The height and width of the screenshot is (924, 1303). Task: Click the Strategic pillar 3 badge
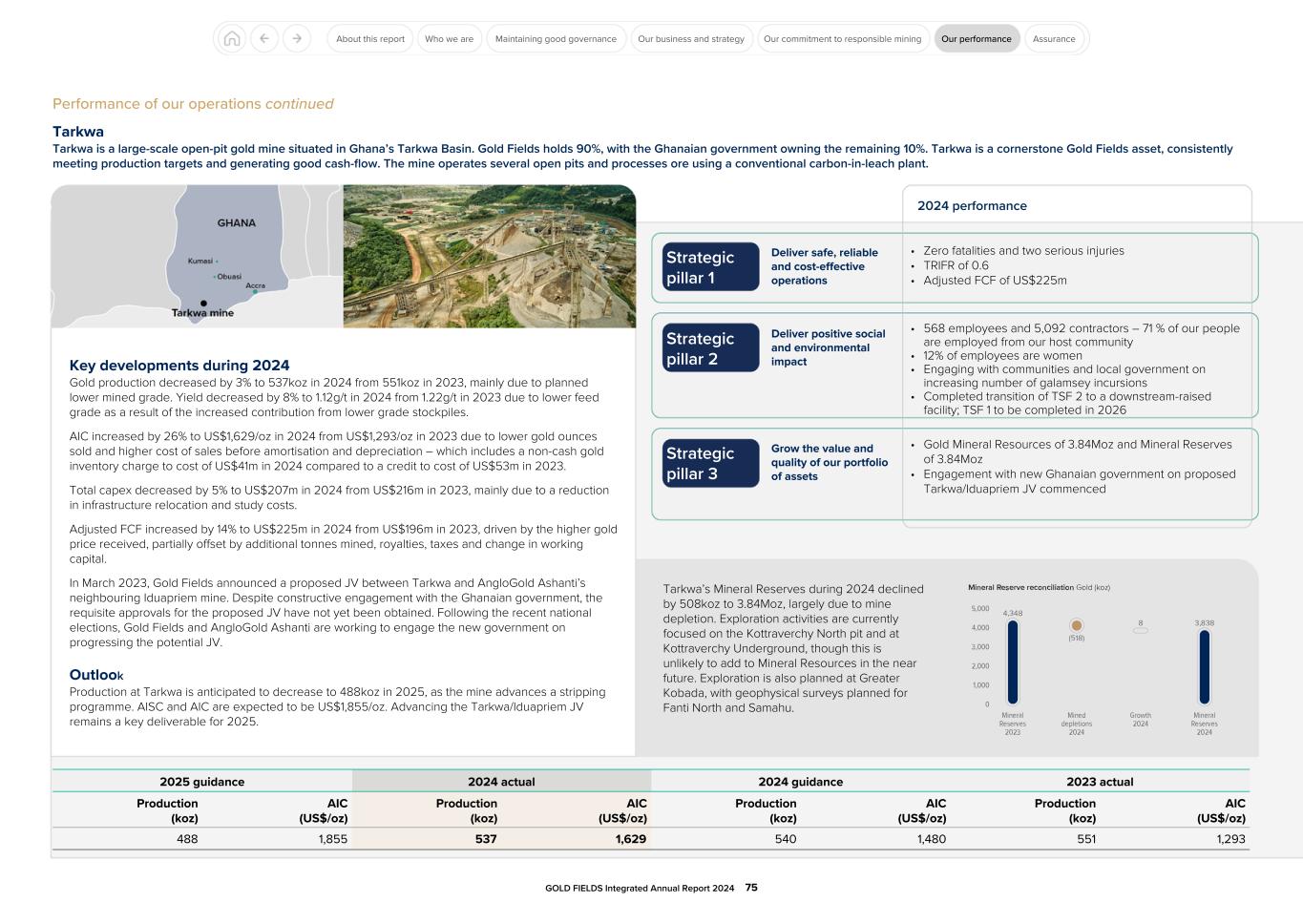pyautogui.click(x=710, y=463)
